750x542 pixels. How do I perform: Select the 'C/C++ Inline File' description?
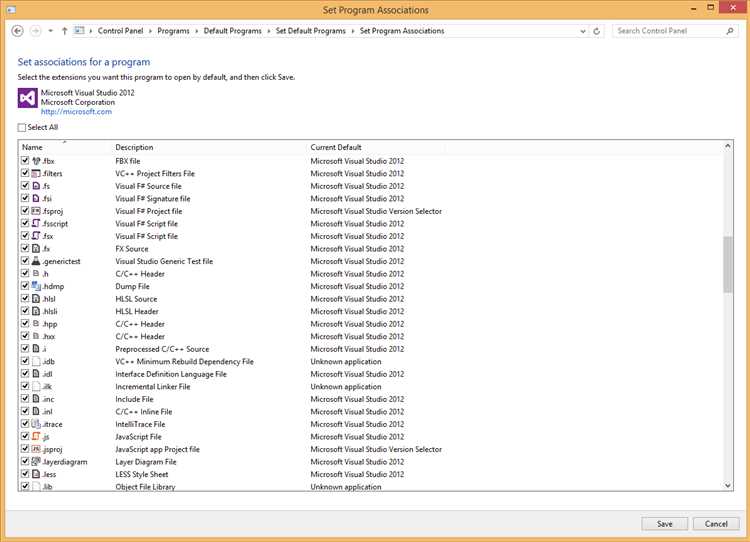point(143,411)
